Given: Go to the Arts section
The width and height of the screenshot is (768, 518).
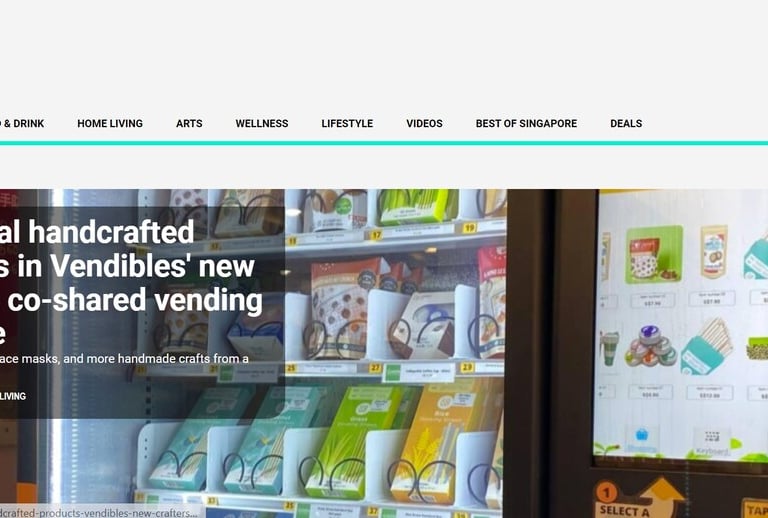Looking at the screenshot, I should [x=189, y=123].
